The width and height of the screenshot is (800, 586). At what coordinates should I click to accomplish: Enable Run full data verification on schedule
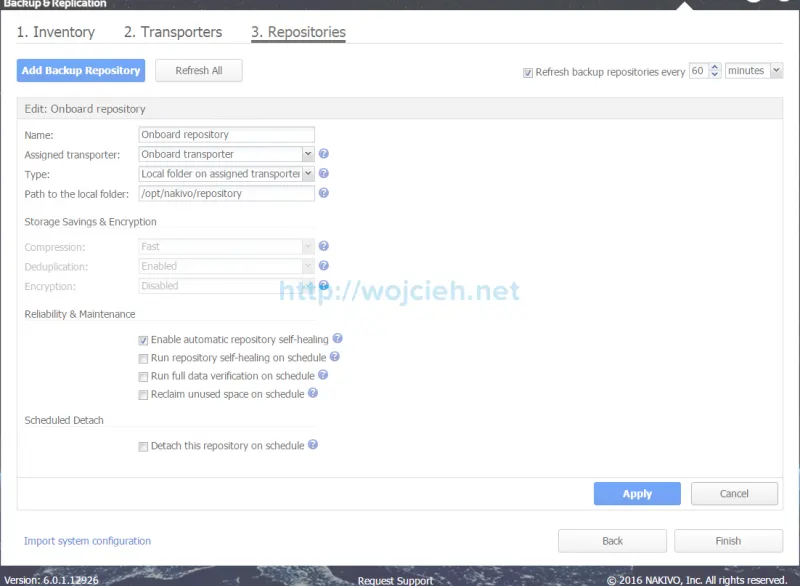click(144, 377)
